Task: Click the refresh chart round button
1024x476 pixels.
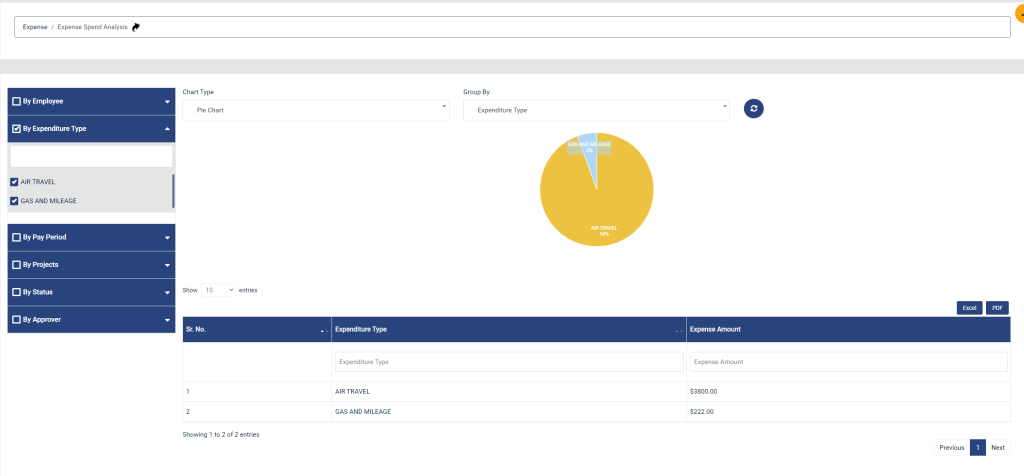Action: pyautogui.click(x=754, y=109)
